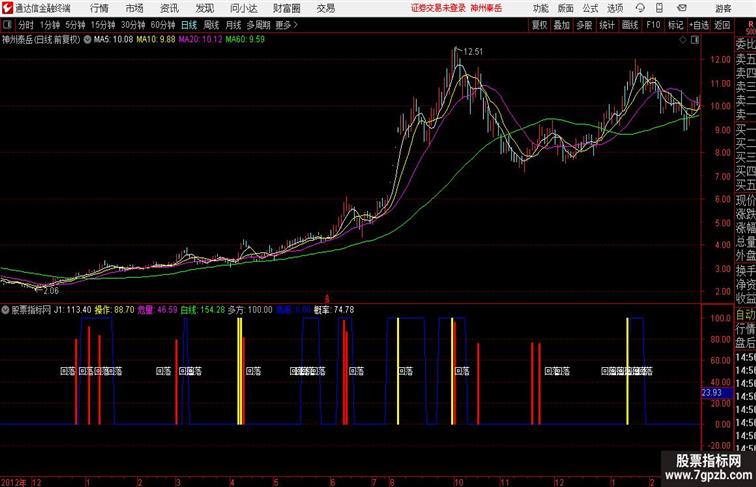The image size is (756, 487).
Task: Click the 叠加 overlay button
Action: point(561,25)
